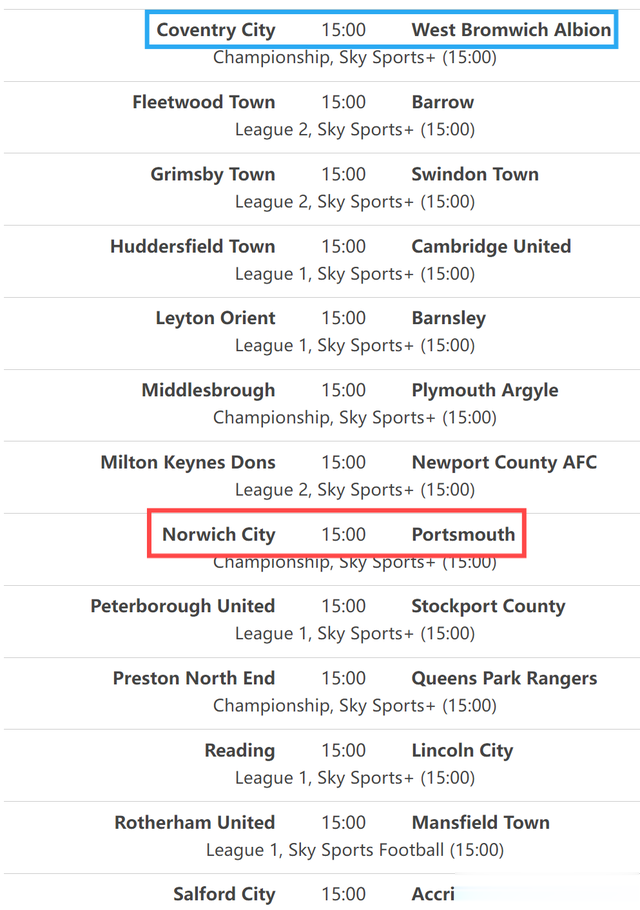Select Newport County AFC team name

[x=504, y=463]
